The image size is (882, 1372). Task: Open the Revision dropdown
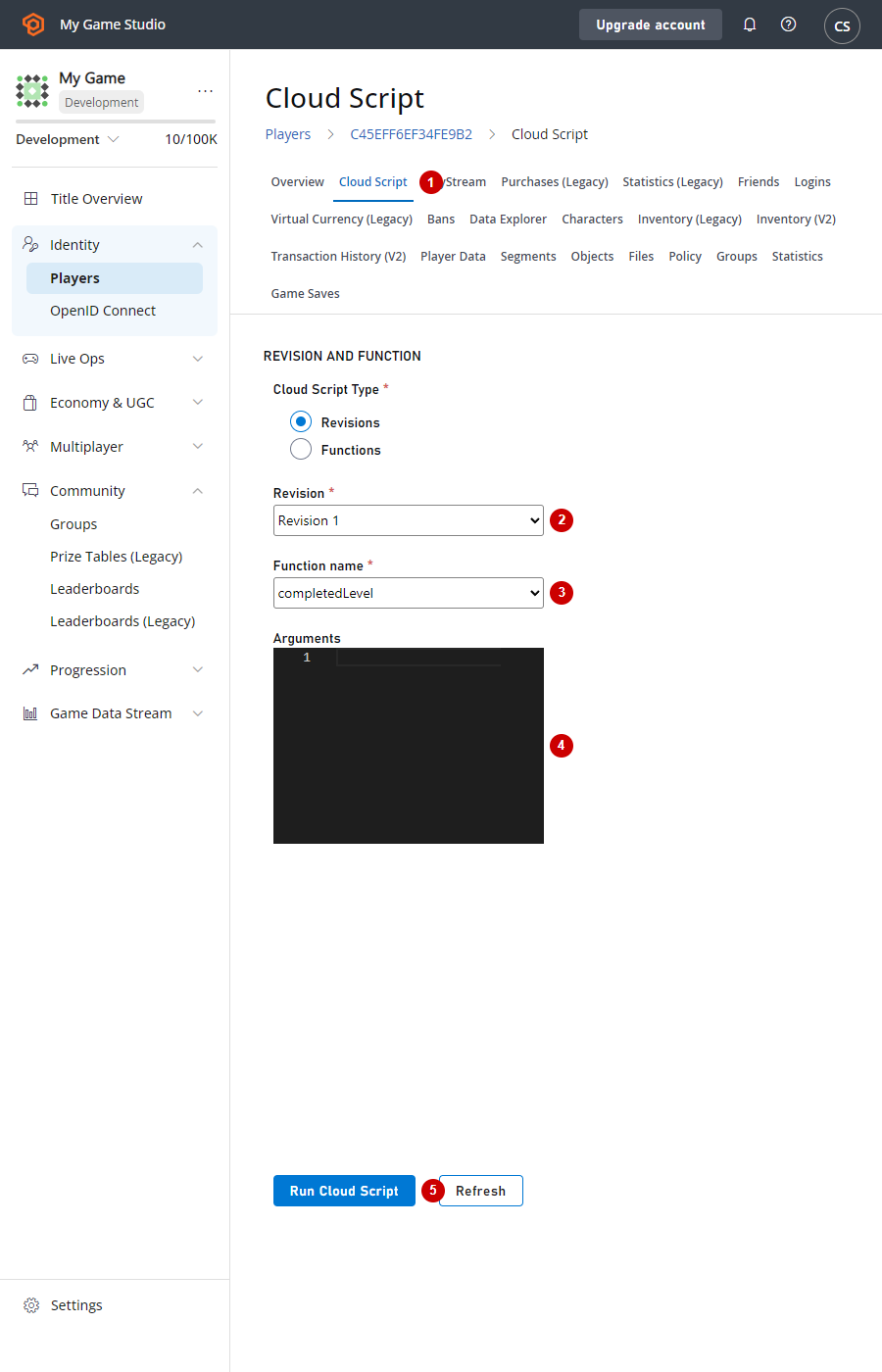click(x=409, y=520)
